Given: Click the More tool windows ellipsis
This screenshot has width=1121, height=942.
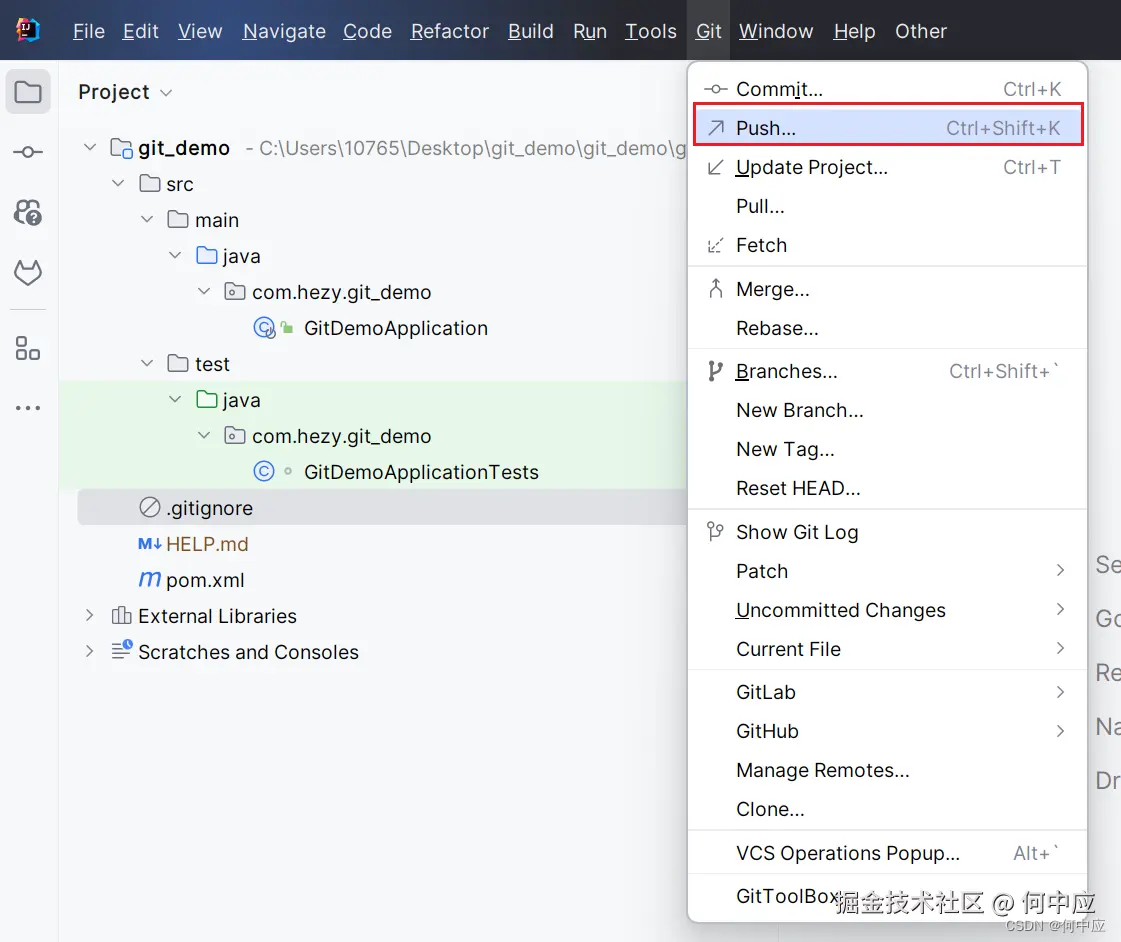Looking at the screenshot, I should pyautogui.click(x=28, y=408).
